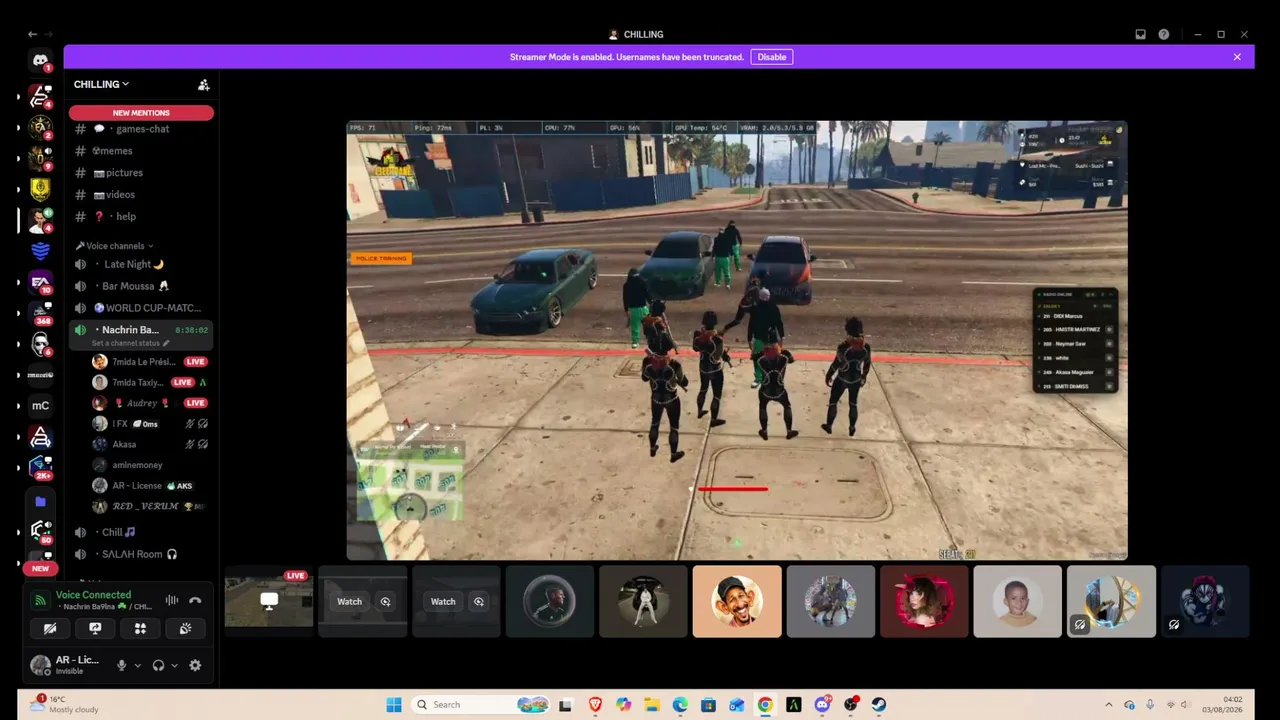The width and height of the screenshot is (1280, 720).
Task: Click the Windows taskbar Search box
Action: pos(481,705)
